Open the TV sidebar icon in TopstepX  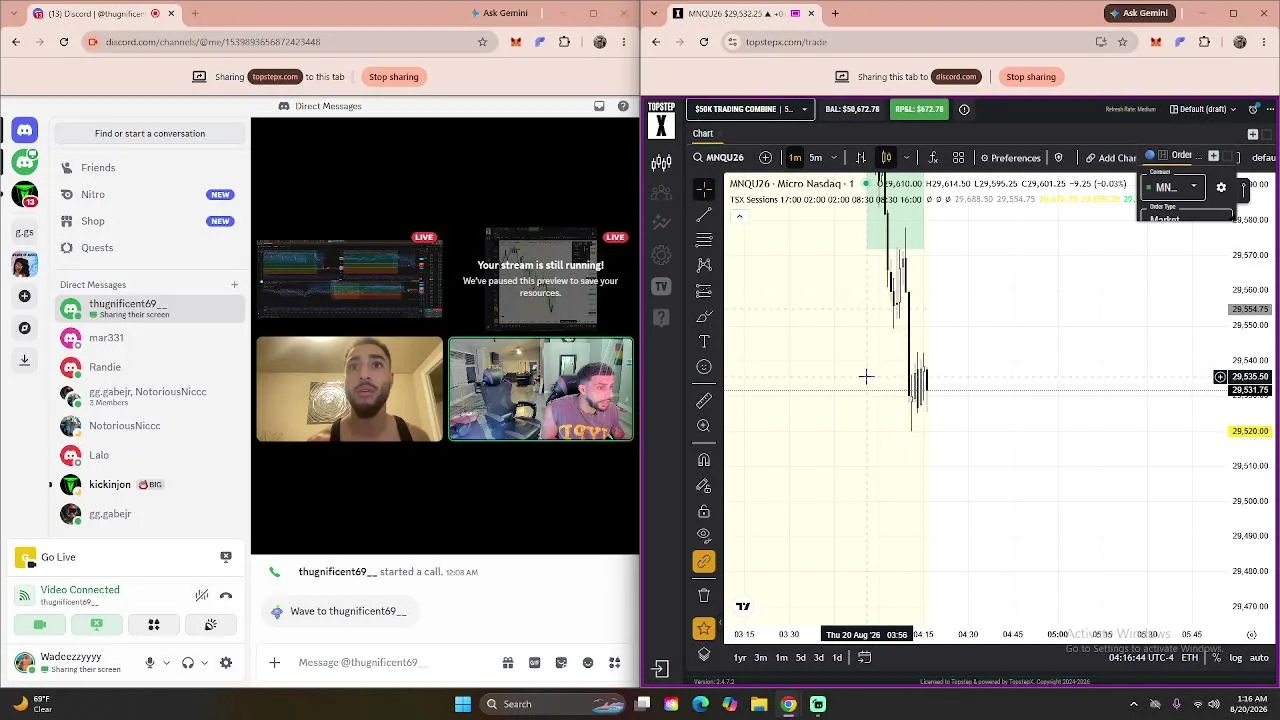click(x=661, y=287)
